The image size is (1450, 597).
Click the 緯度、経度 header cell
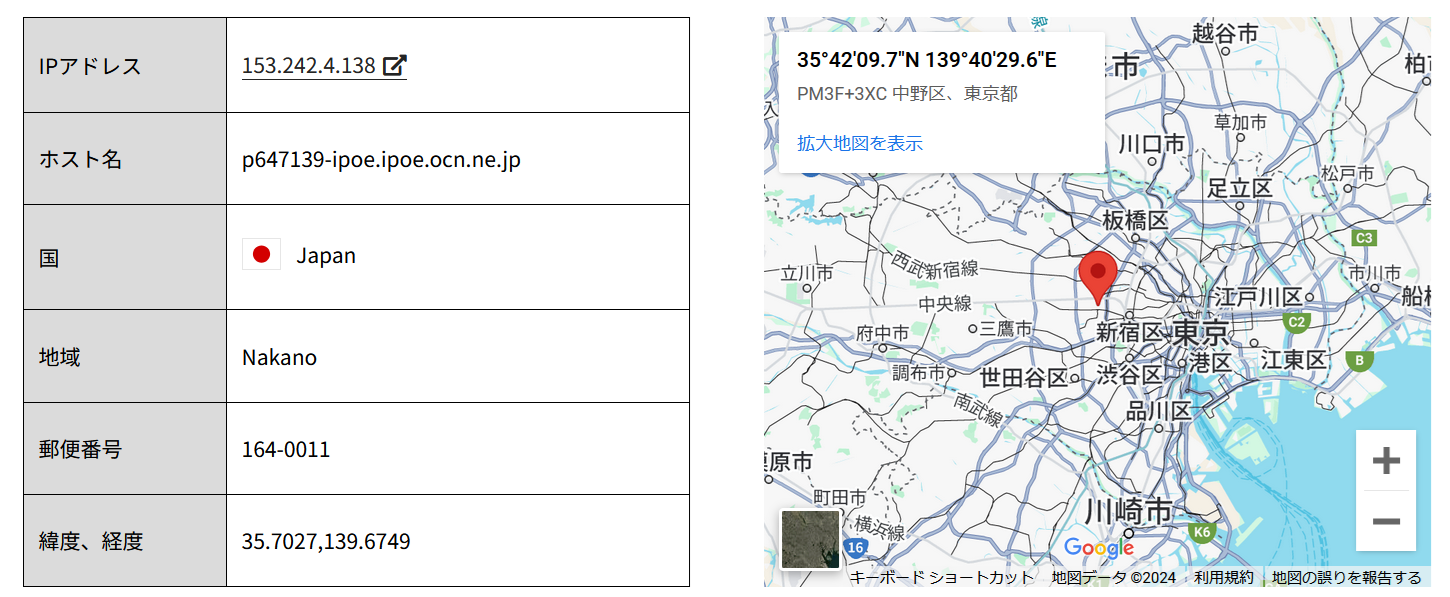click(x=125, y=541)
